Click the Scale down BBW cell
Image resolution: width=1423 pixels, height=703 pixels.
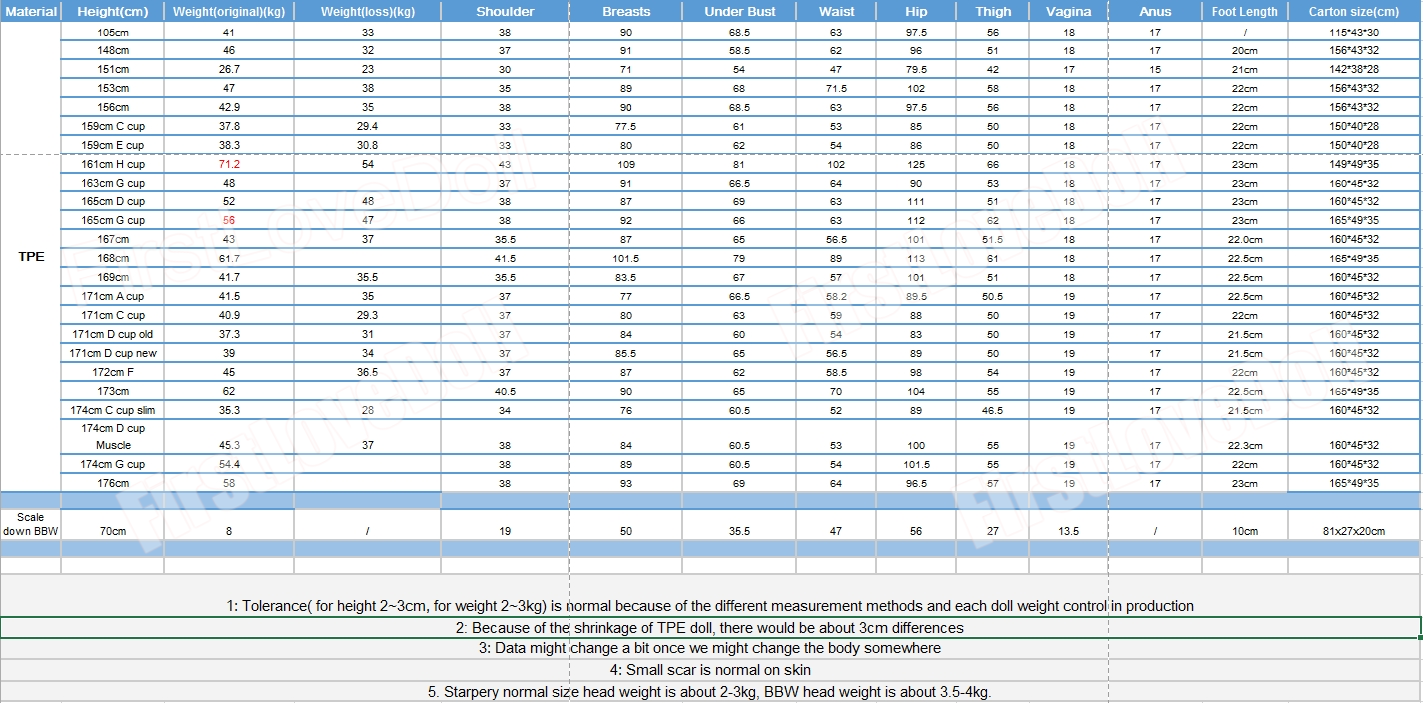point(31,525)
